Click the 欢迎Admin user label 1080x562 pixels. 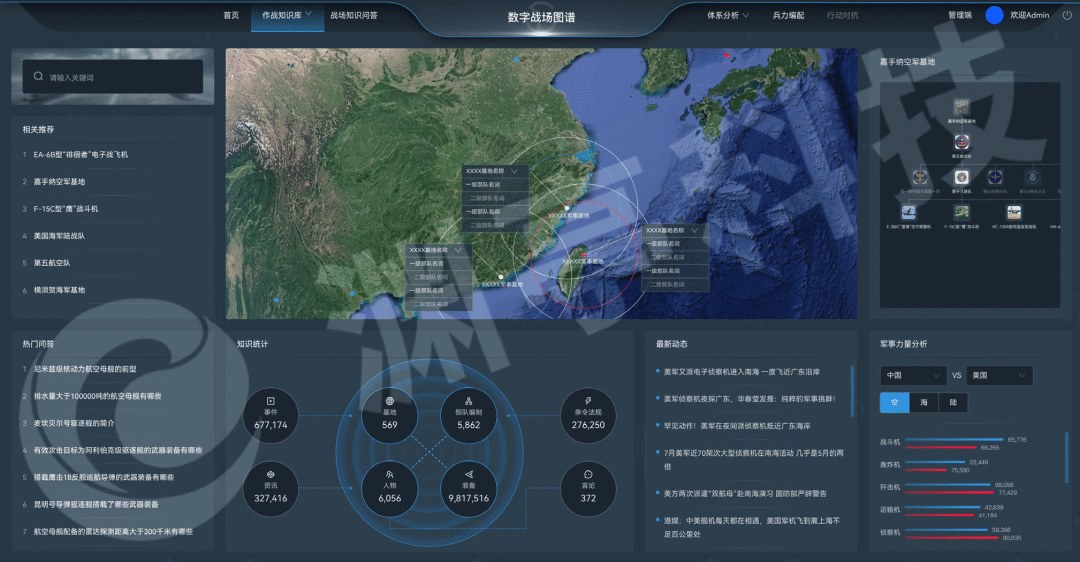[1030, 15]
